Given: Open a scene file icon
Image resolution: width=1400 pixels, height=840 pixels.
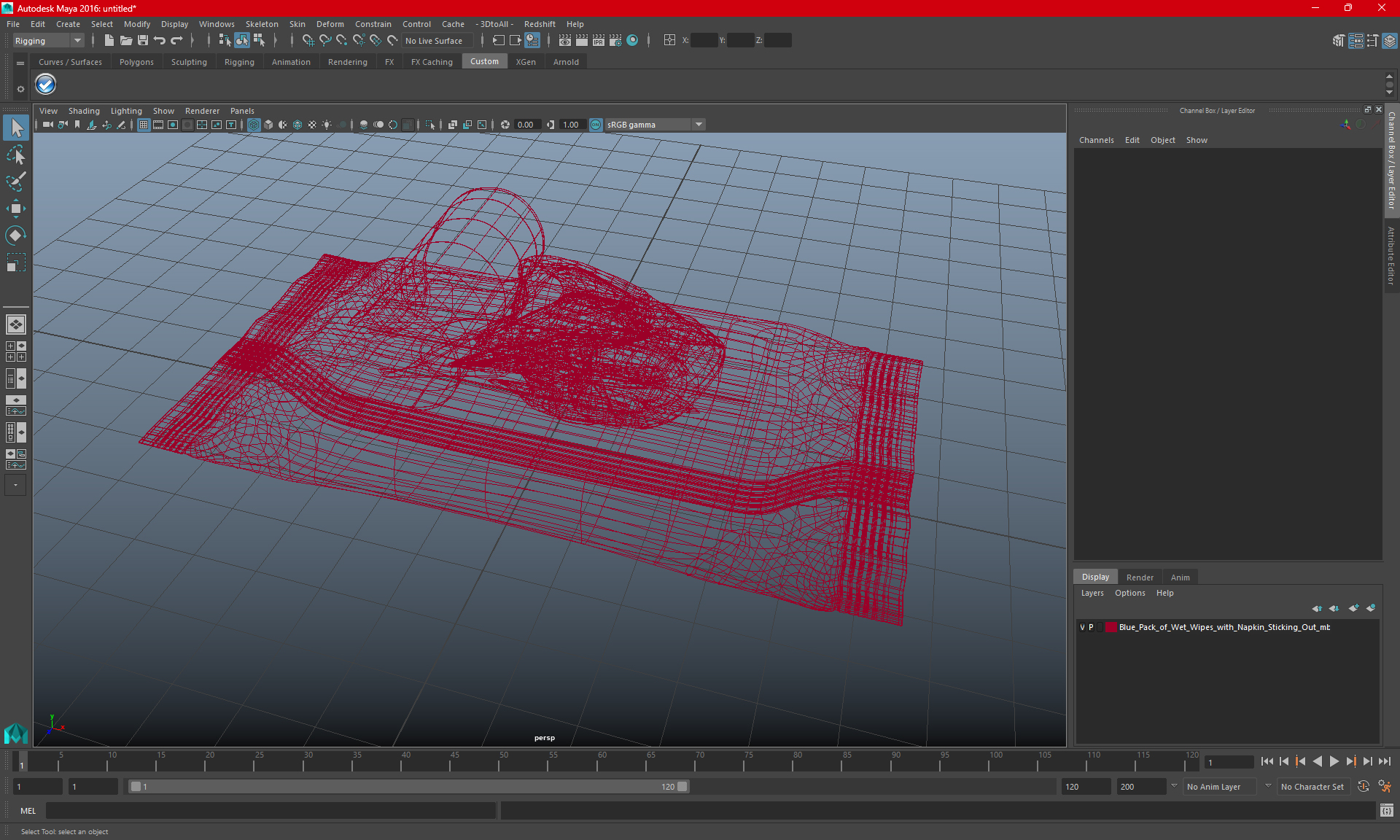Looking at the screenshot, I should coord(125,41).
